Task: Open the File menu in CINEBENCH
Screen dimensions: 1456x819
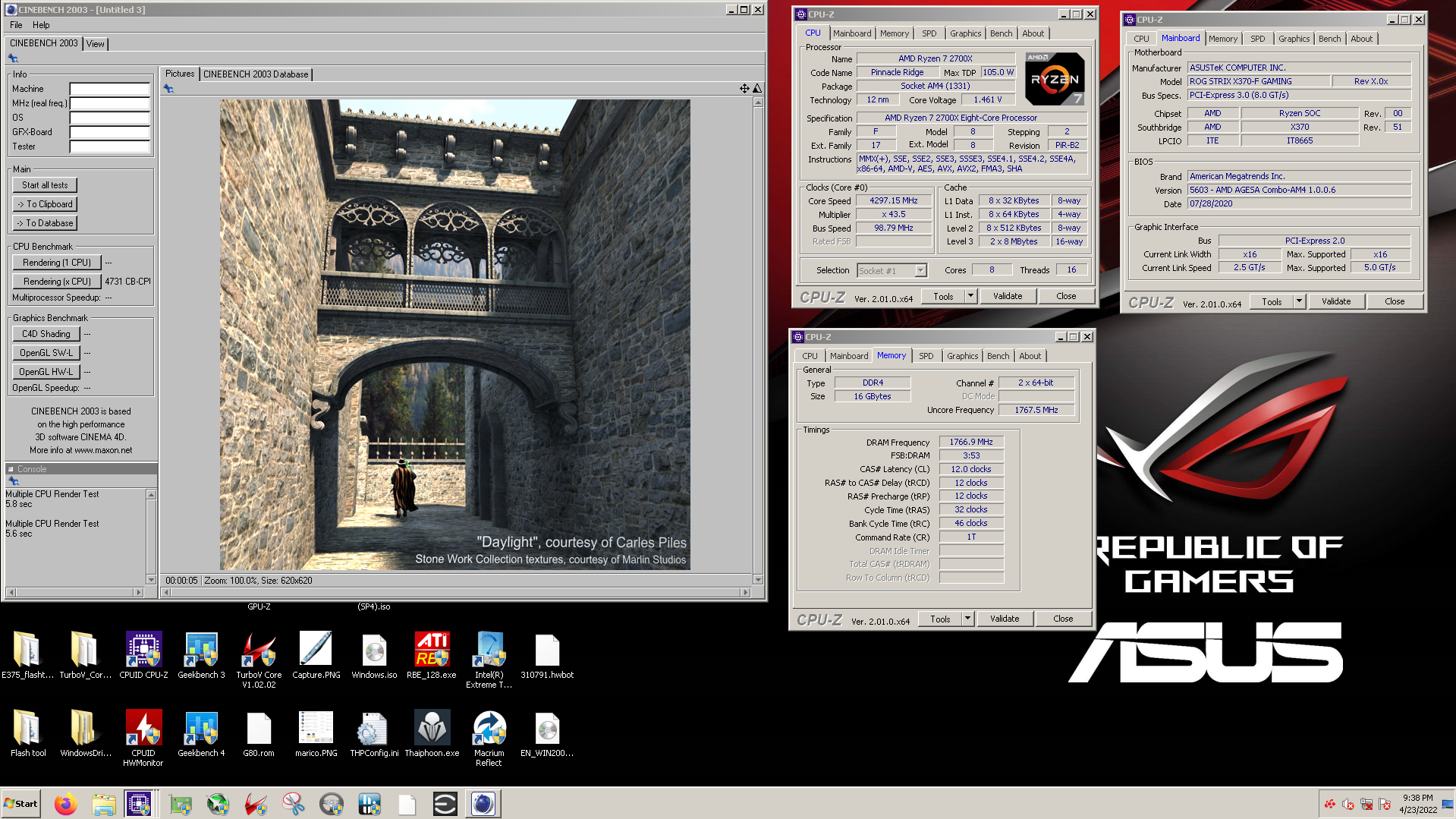Action: (16, 25)
